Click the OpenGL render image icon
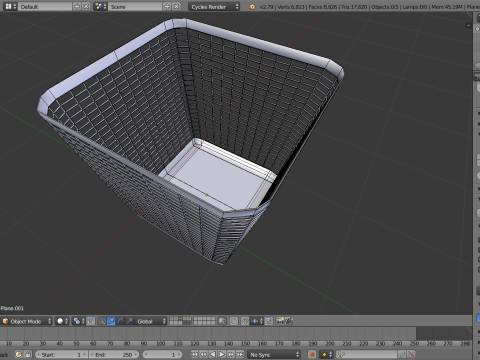Screen dimensions: 480x360 (280, 321)
